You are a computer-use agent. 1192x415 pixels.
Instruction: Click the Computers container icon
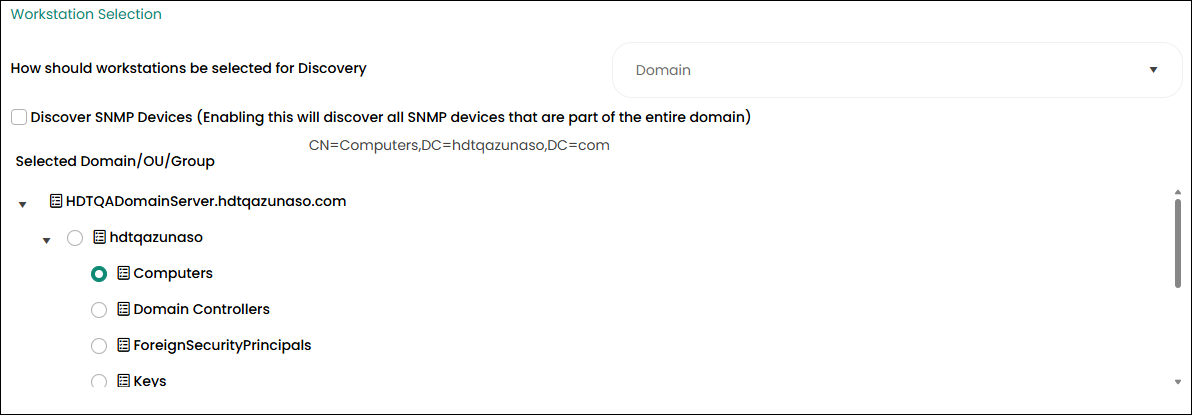pos(124,273)
